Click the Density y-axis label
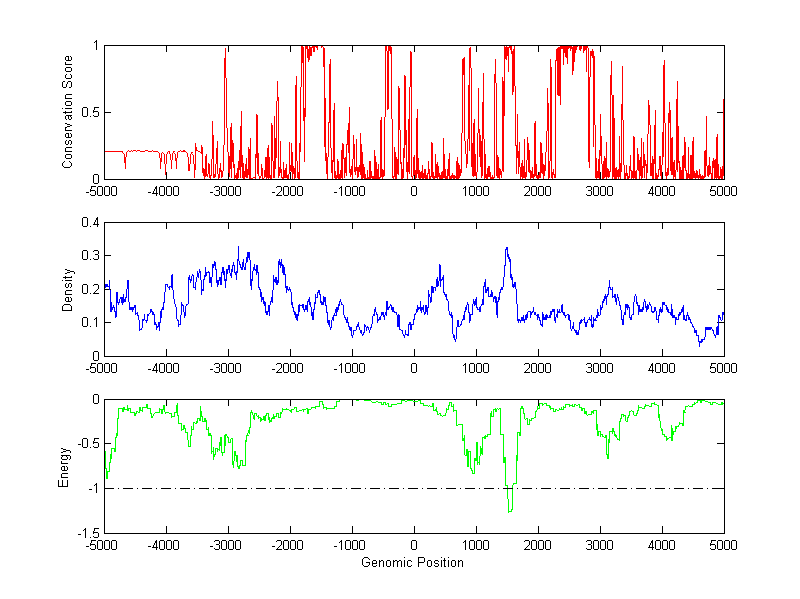The width and height of the screenshot is (800, 599). [x=68, y=289]
